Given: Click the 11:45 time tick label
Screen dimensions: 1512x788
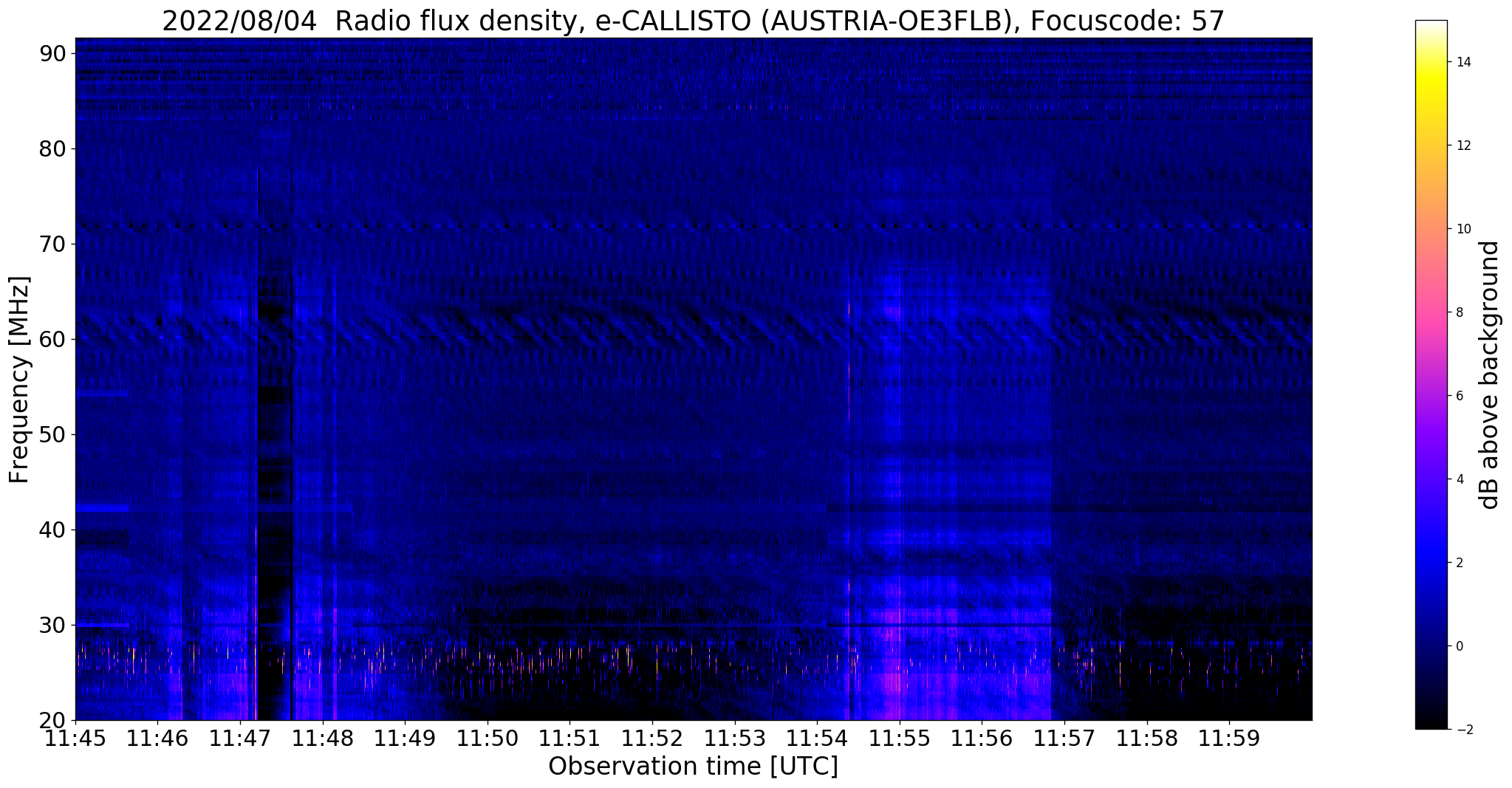Looking at the screenshot, I should [x=76, y=738].
